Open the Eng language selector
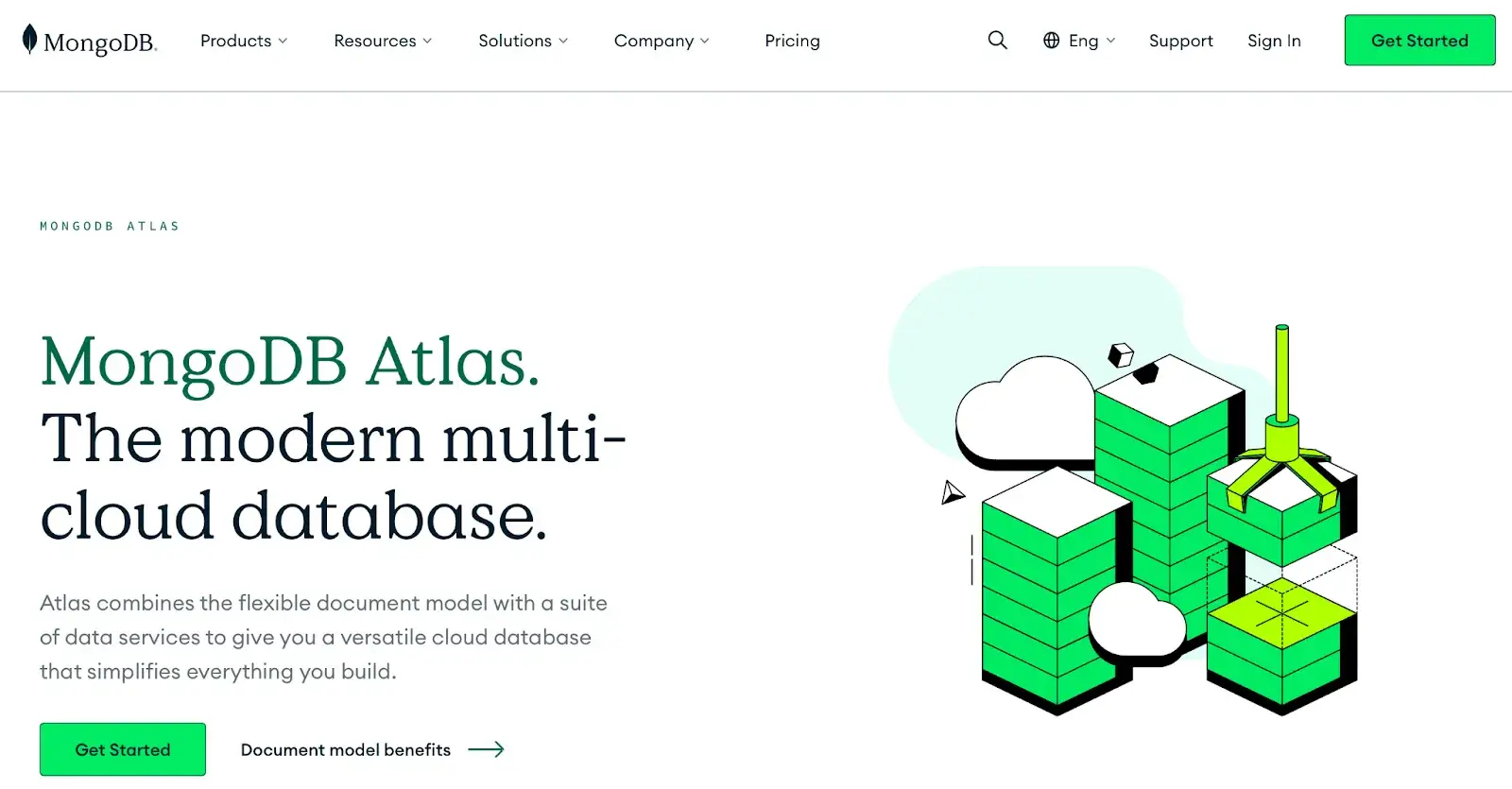Image resolution: width=1512 pixels, height=789 pixels. [x=1079, y=41]
